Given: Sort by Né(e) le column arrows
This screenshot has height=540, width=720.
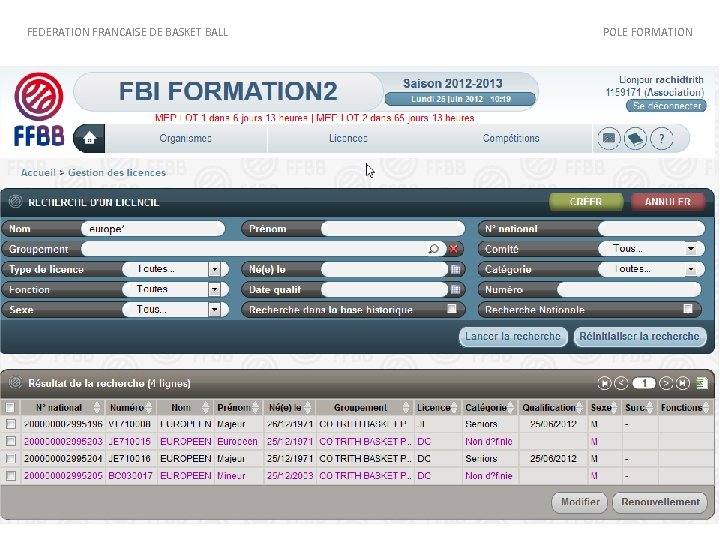Looking at the screenshot, I should [308, 407].
